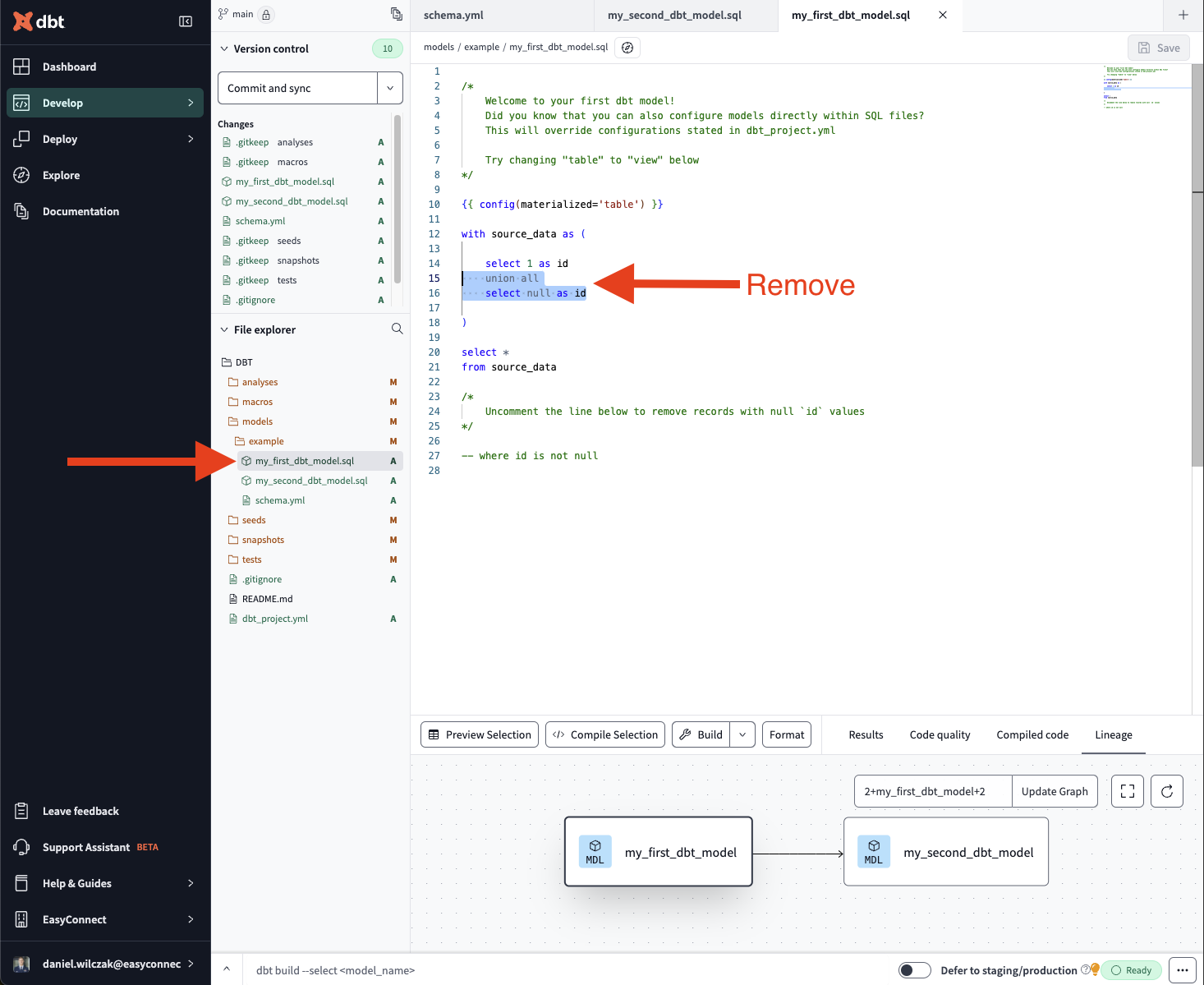The image size is (1204, 985).
Task: Select the my_second_dbt_model lineage node
Action: [946, 852]
